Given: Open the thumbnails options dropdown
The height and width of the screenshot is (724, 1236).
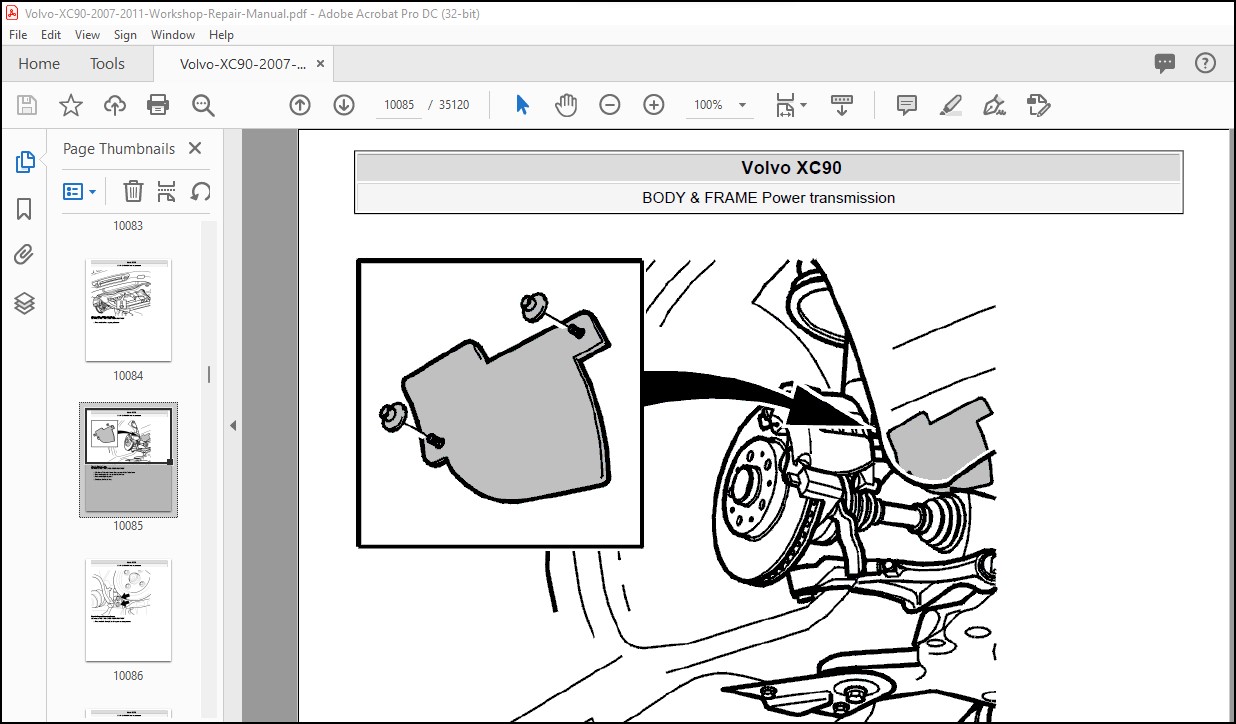Looking at the screenshot, I should (x=80, y=191).
